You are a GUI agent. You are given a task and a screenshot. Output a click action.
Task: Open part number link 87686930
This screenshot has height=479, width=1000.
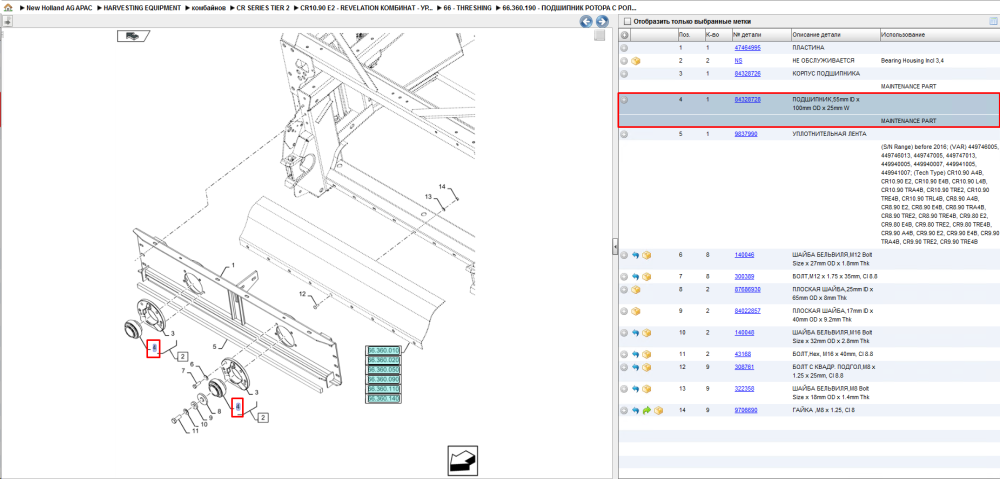747,289
